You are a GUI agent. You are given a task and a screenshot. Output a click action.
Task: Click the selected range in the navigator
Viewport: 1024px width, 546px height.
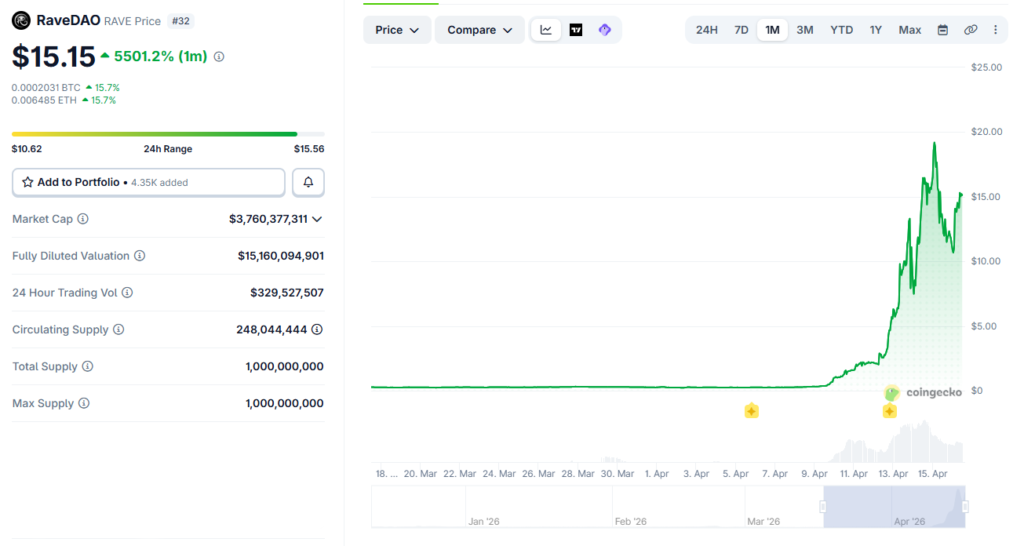click(x=894, y=507)
